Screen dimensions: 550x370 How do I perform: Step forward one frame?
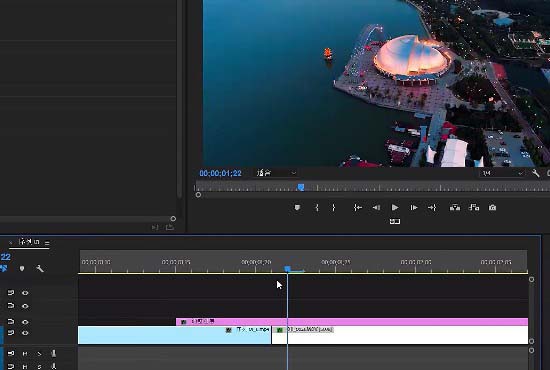click(414, 208)
